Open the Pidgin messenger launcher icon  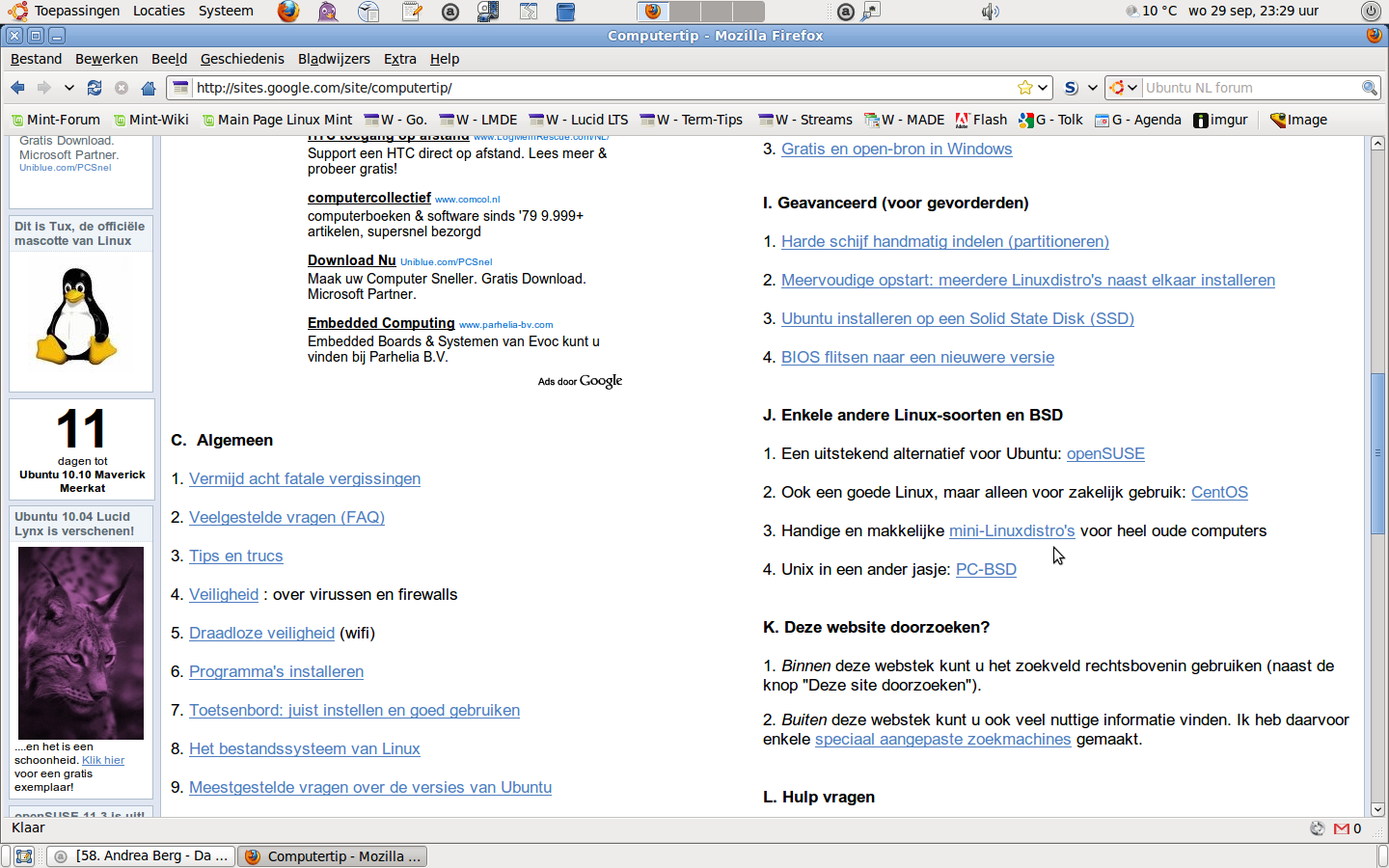(328, 12)
